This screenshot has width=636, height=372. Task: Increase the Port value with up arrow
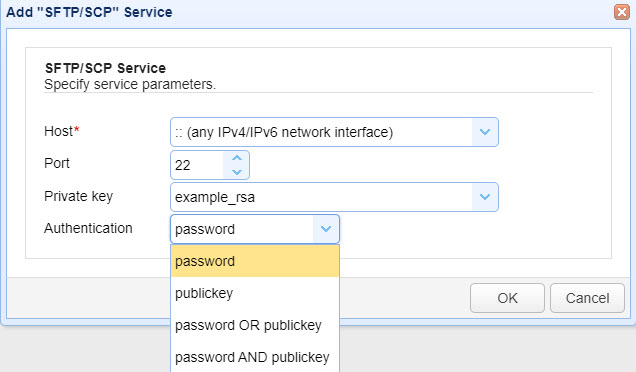click(237, 158)
